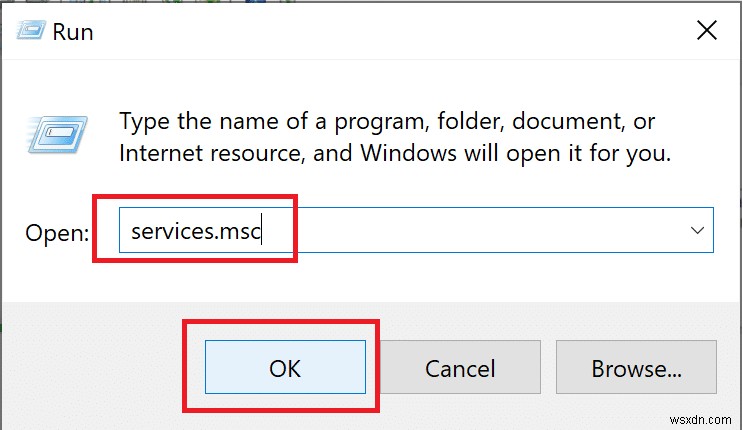This screenshot has width=743, height=430.
Task: Close the Run dialog with X
Action: (x=707, y=31)
